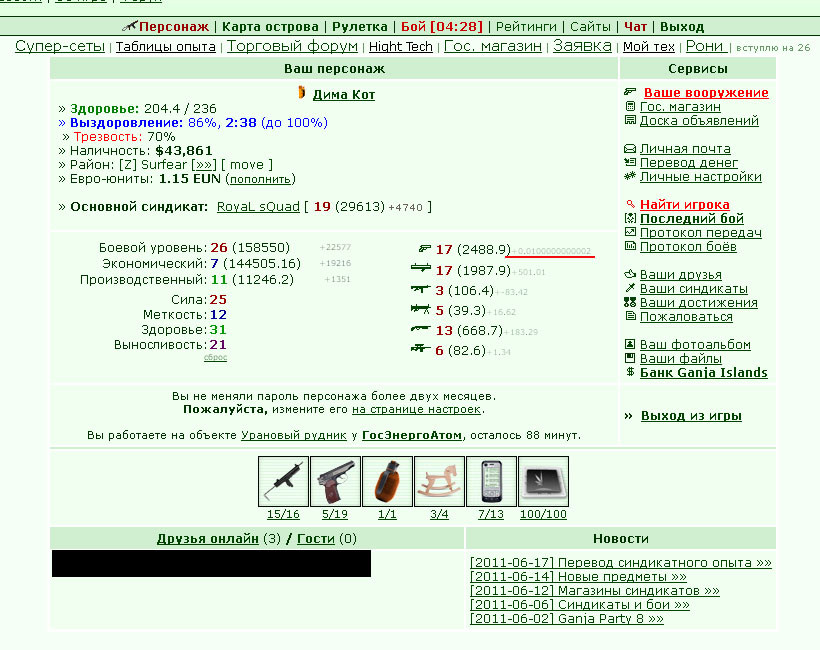Click the [»»] link after Surfear

[203, 165]
